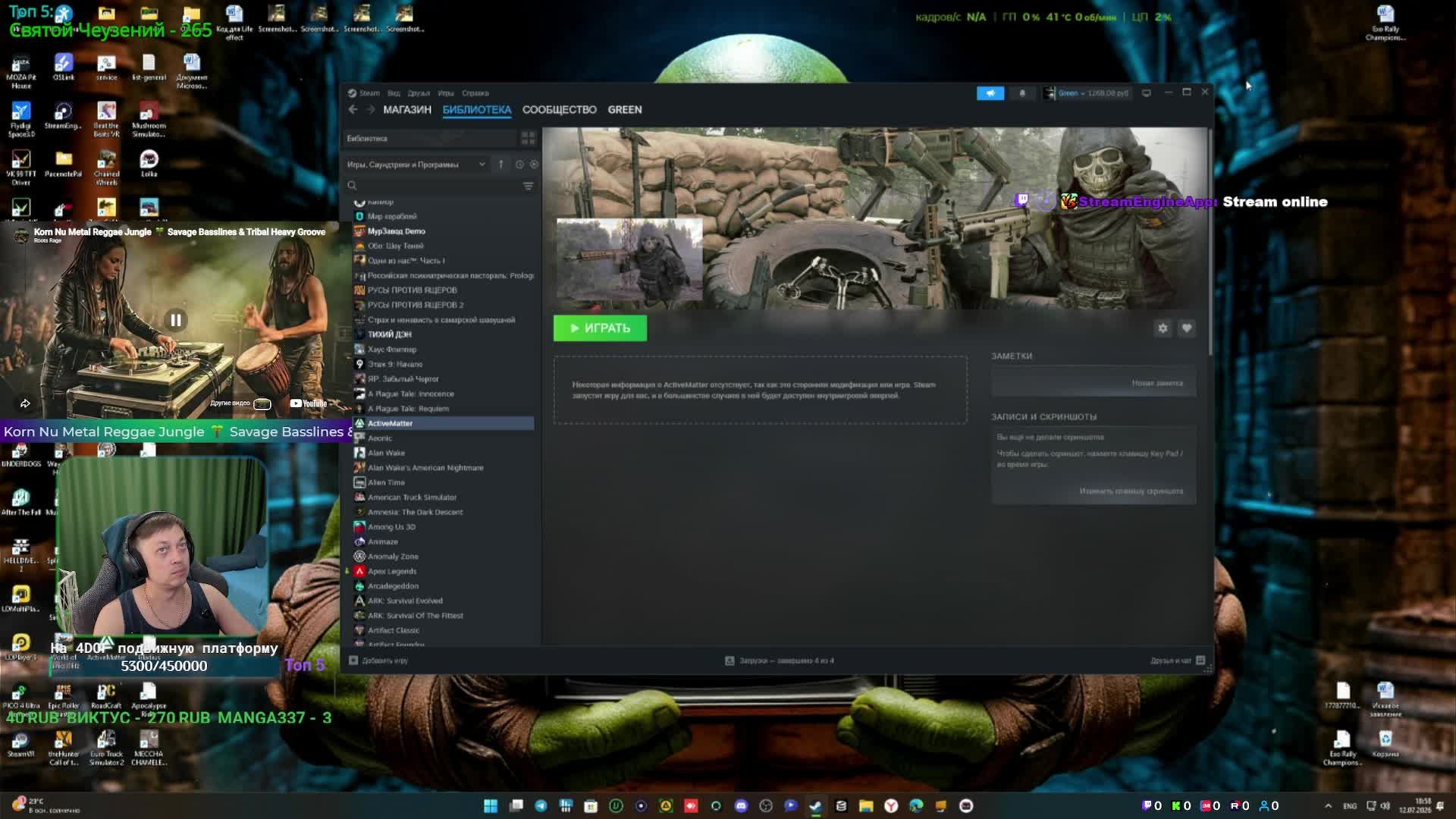Click the library search field
This screenshot has width=1456, height=819.
tap(432, 186)
